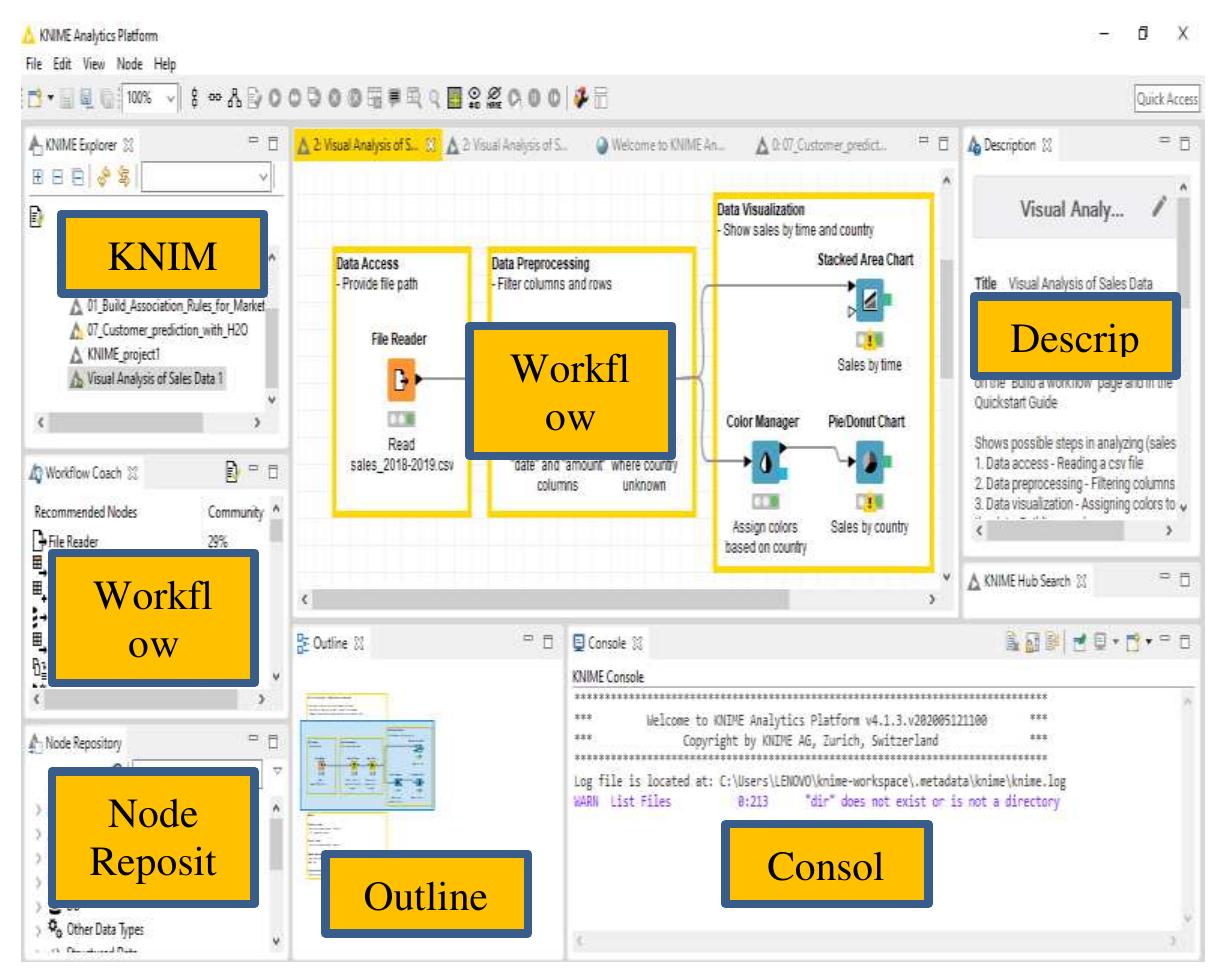Screen dimensions: 1224x974
Task: Open Node Repository search options arrow
Action: tap(278, 770)
